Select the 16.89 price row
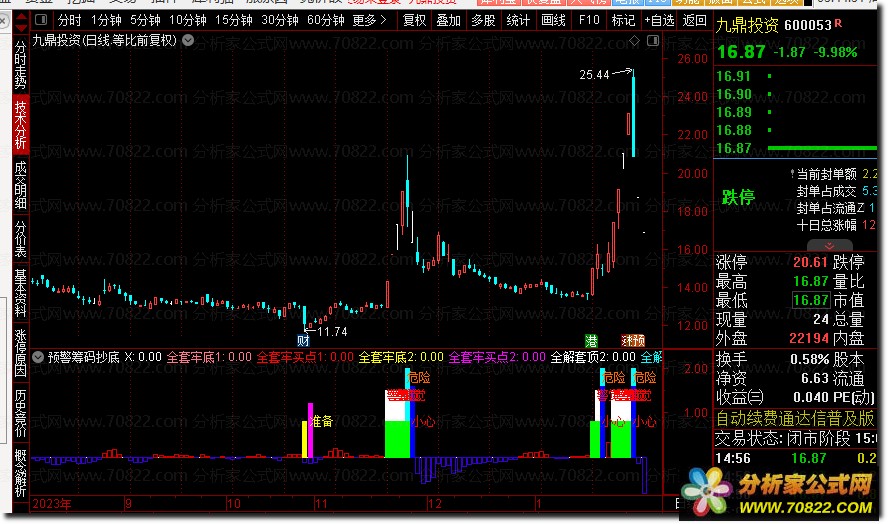This screenshot has width=889, height=524. [795, 112]
